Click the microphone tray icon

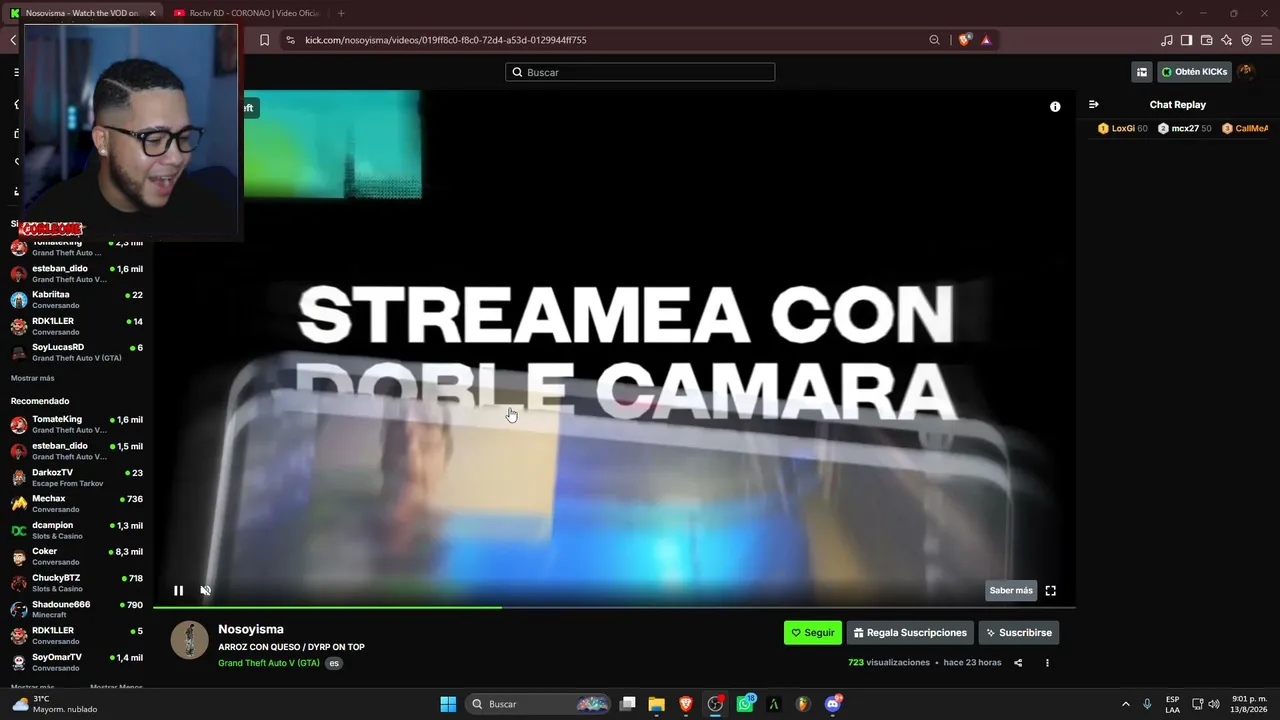click(1147, 704)
